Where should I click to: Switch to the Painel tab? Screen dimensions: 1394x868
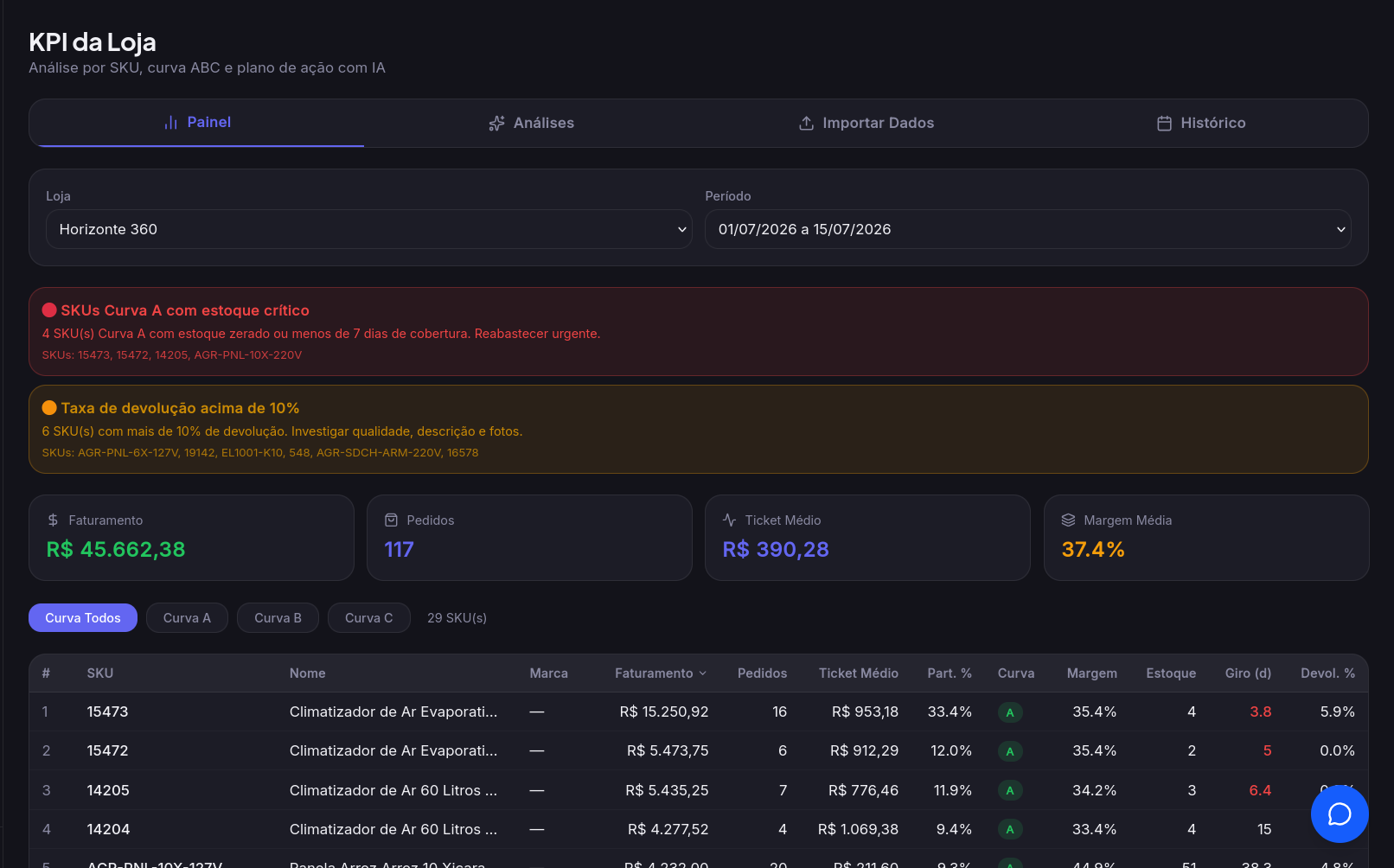click(x=197, y=123)
